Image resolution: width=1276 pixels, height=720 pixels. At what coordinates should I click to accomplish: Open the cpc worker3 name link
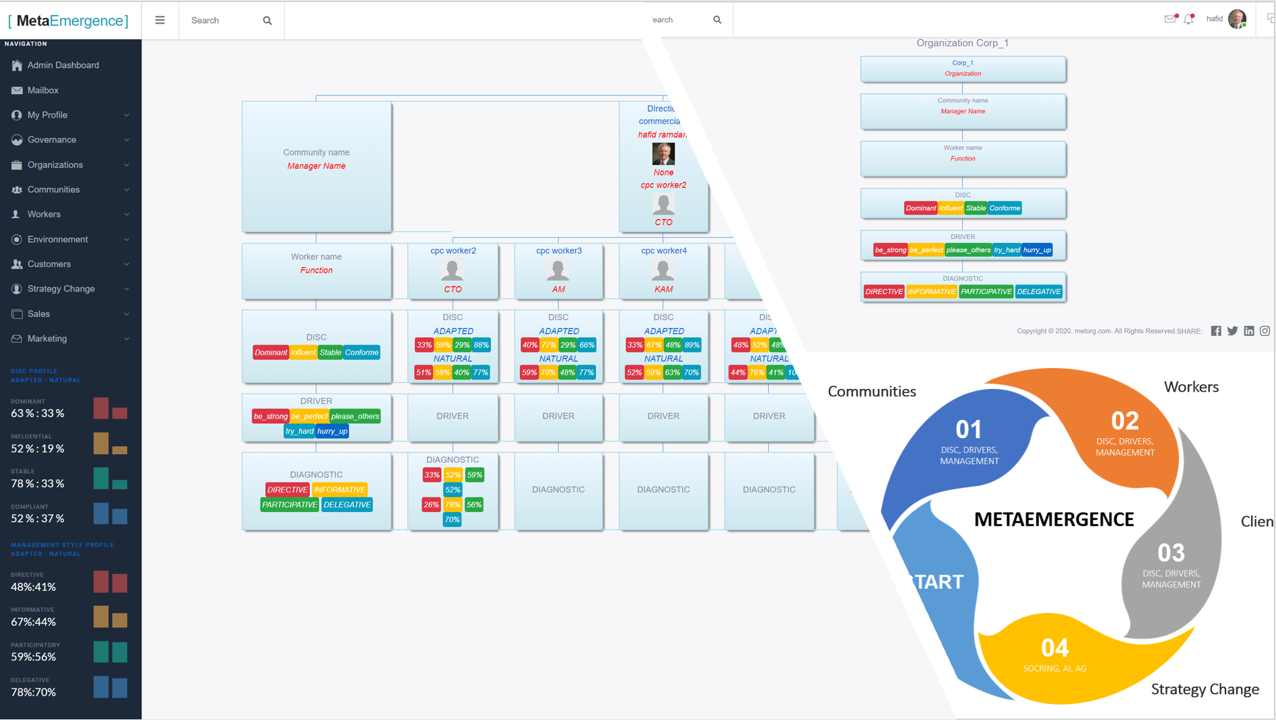click(558, 251)
